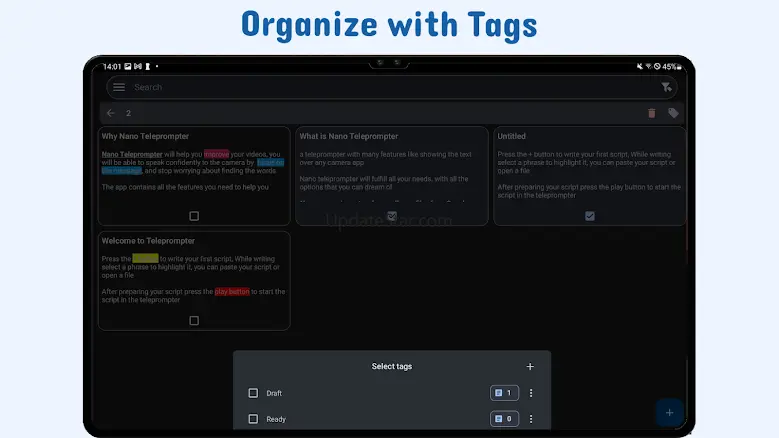Viewport: 779px width, 438px height.
Task: Add a new tag with plus icon
Action: pos(530,366)
